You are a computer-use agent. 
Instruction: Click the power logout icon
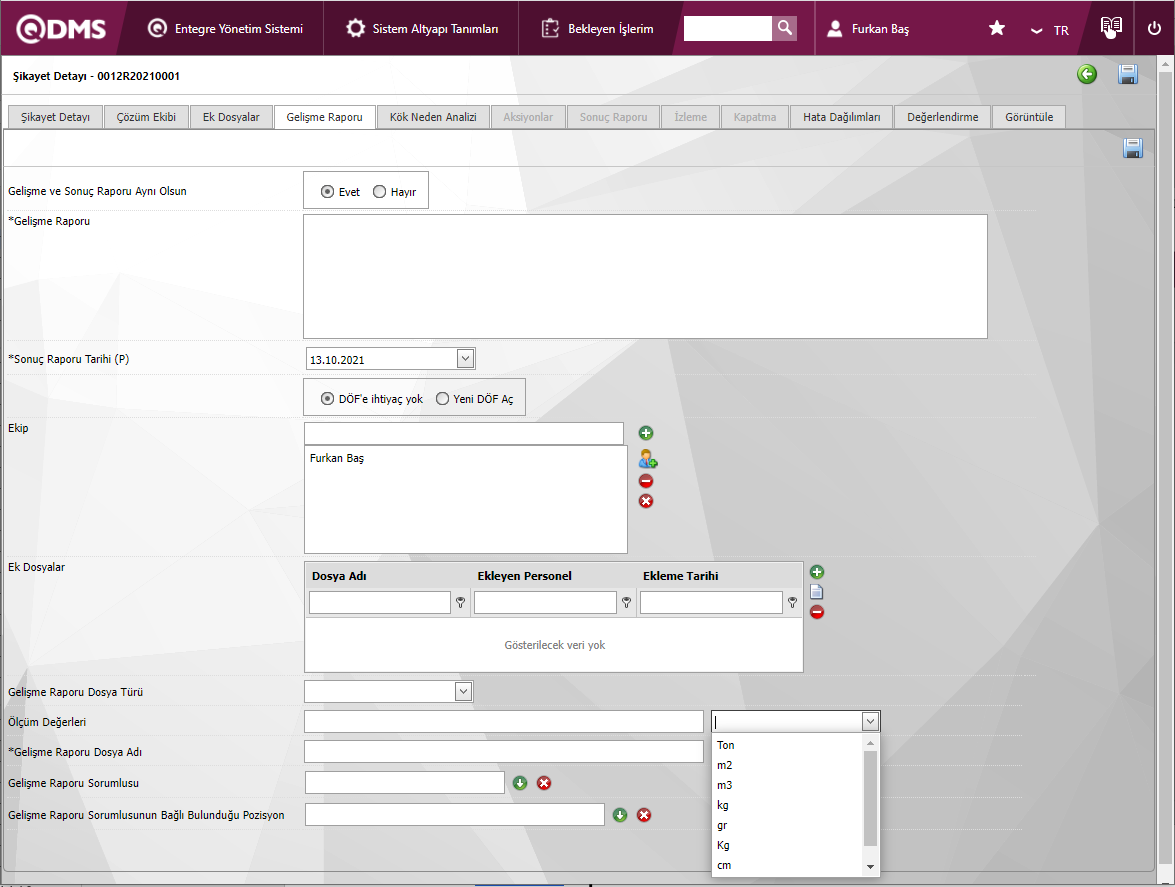[x=1154, y=28]
